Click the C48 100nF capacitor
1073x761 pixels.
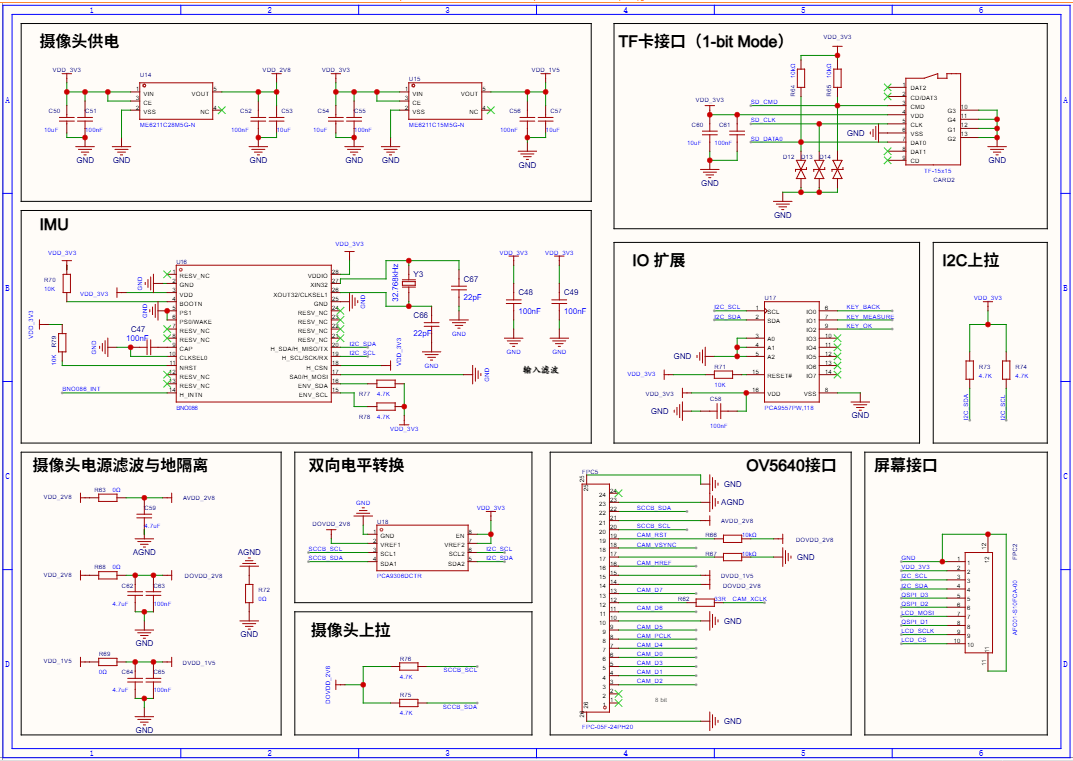[513, 302]
